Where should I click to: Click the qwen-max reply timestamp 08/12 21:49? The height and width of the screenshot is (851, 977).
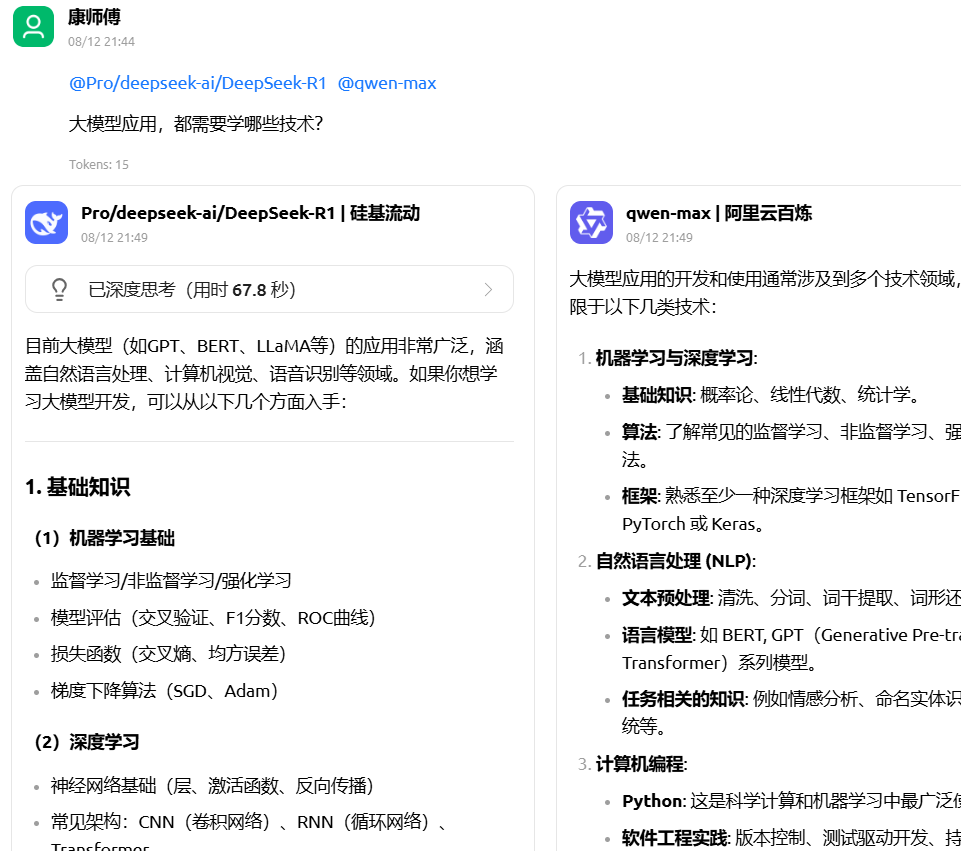pyautogui.click(x=659, y=237)
